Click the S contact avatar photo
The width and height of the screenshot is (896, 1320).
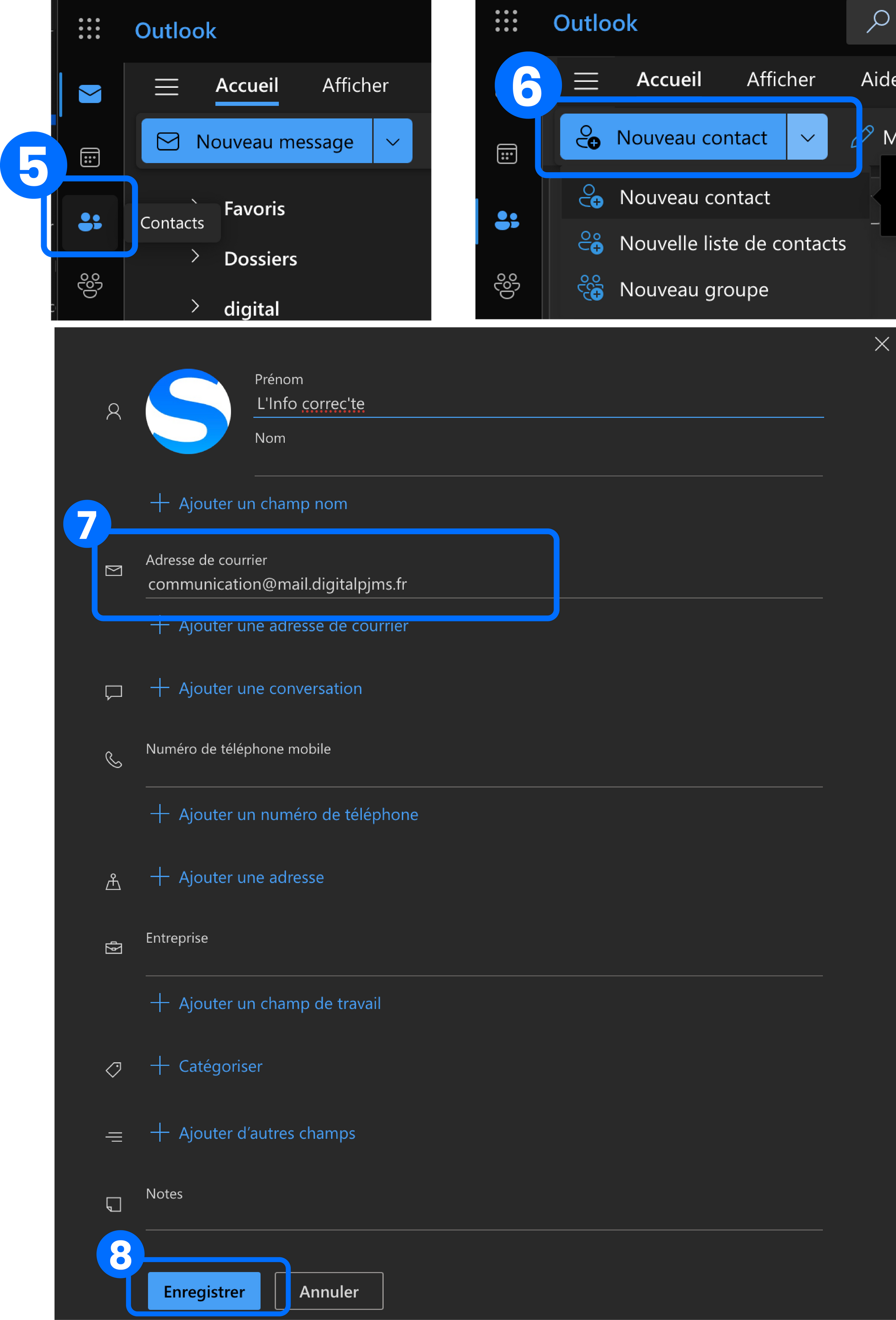188,411
